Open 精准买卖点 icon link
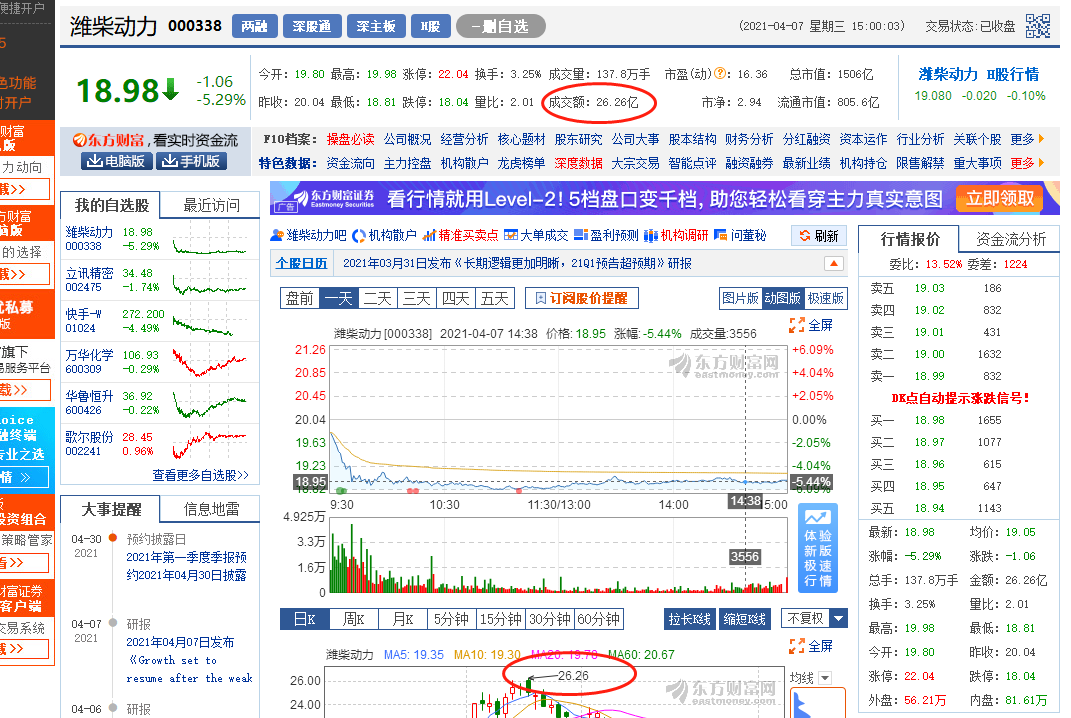 pos(460,236)
